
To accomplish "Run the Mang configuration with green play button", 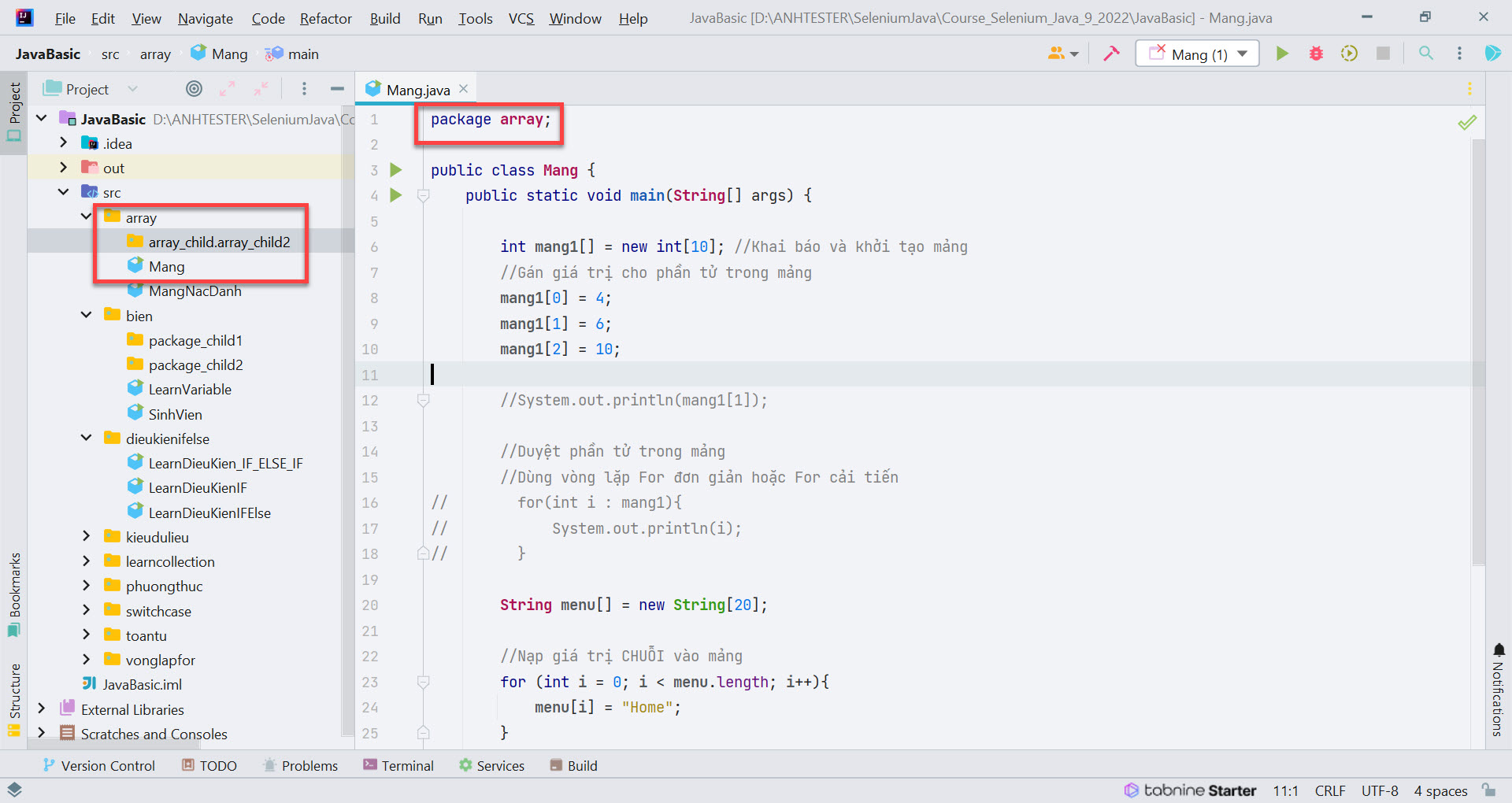I will coord(1282,54).
